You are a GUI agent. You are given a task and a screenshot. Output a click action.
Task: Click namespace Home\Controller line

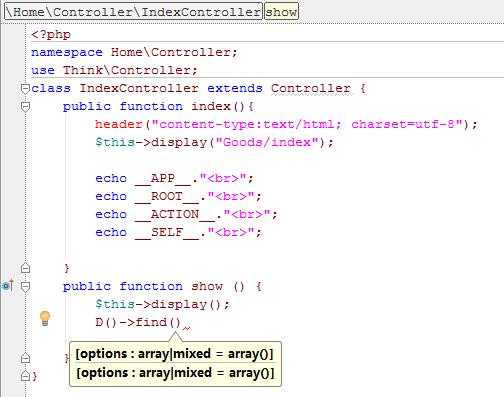(x=134, y=52)
